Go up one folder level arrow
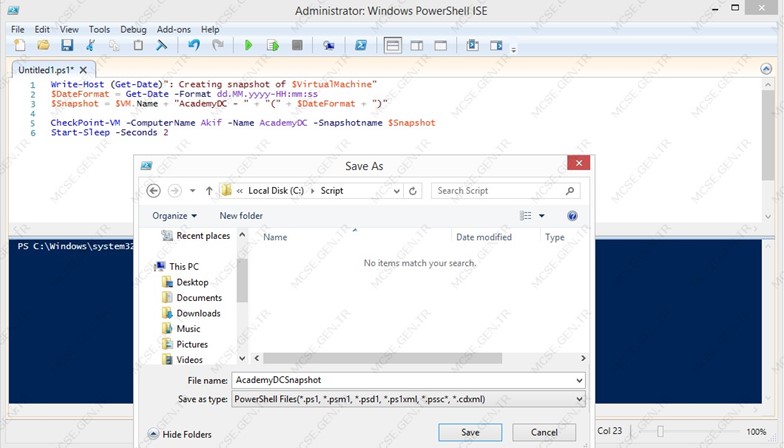The image size is (784, 448). click(x=209, y=190)
